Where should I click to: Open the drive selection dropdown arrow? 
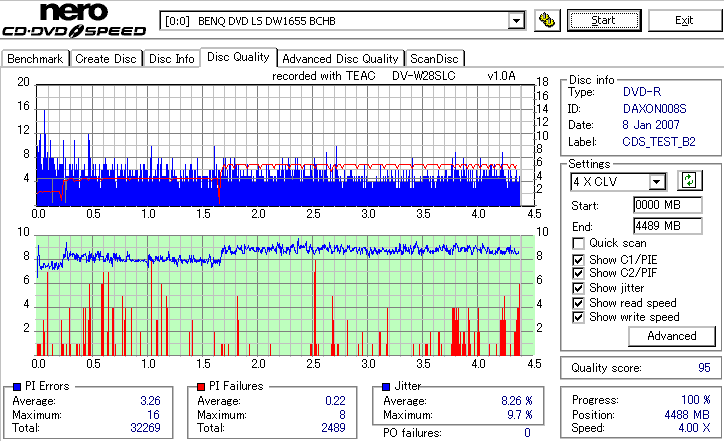(516, 21)
